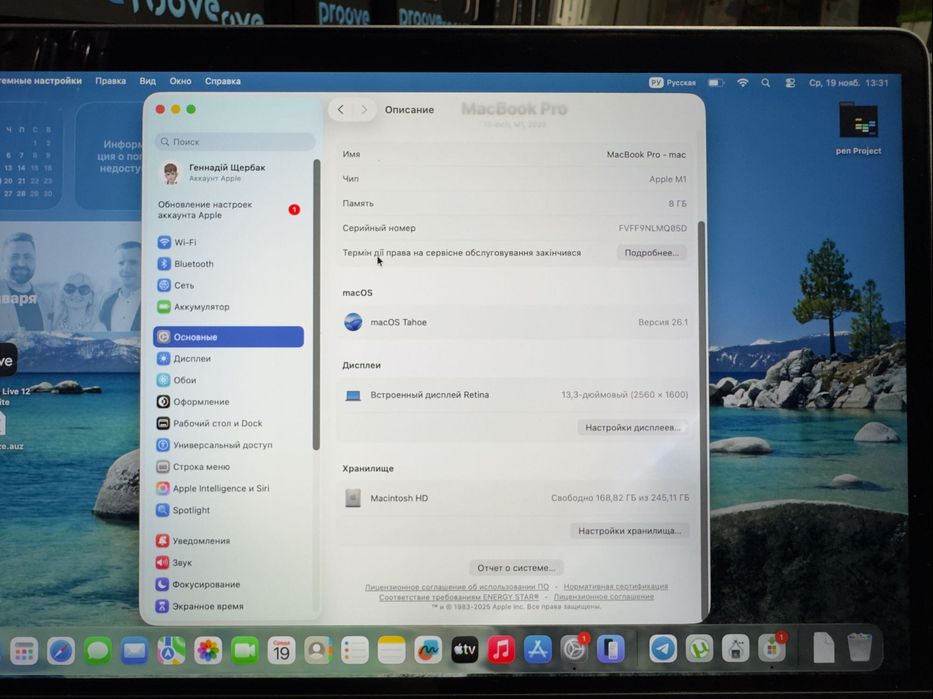Open the ENERGY STAR compliance link
The image size is (933, 699).
click(x=459, y=597)
